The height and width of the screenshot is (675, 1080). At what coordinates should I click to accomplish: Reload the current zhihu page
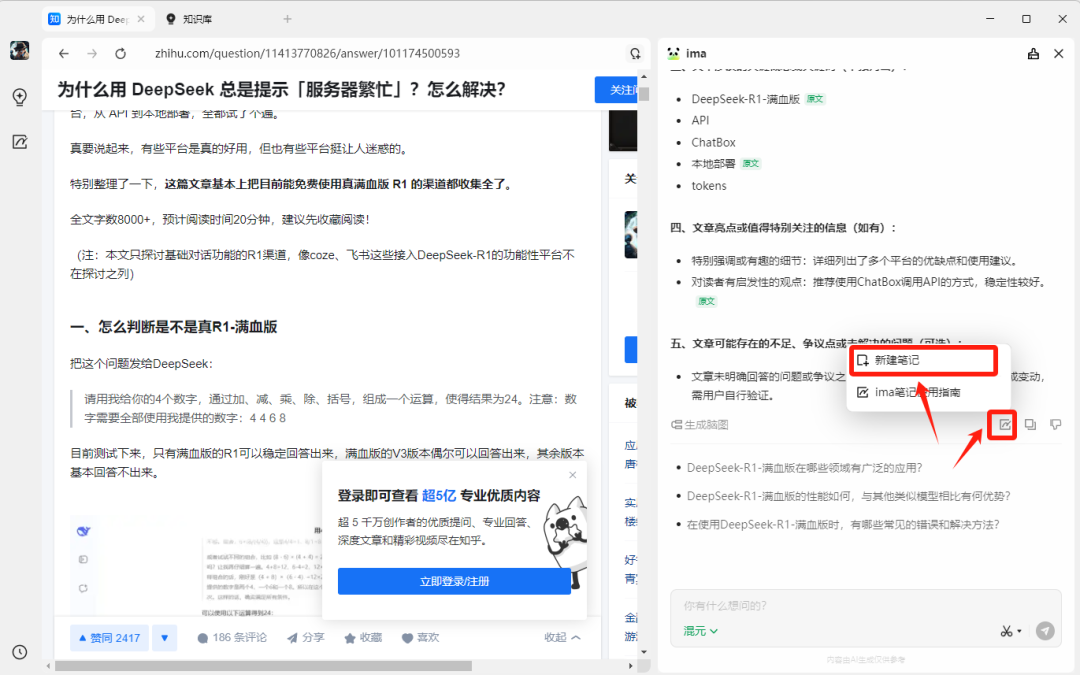pyautogui.click(x=121, y=54)
